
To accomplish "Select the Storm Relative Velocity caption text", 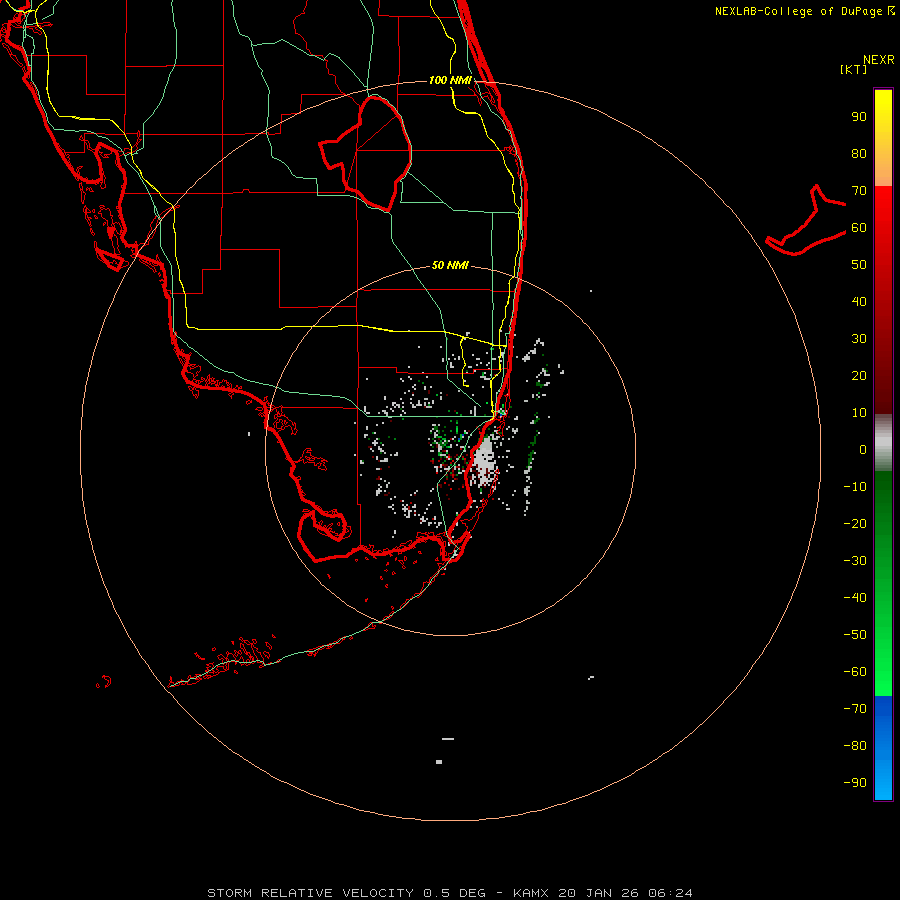I will (450, 893).
